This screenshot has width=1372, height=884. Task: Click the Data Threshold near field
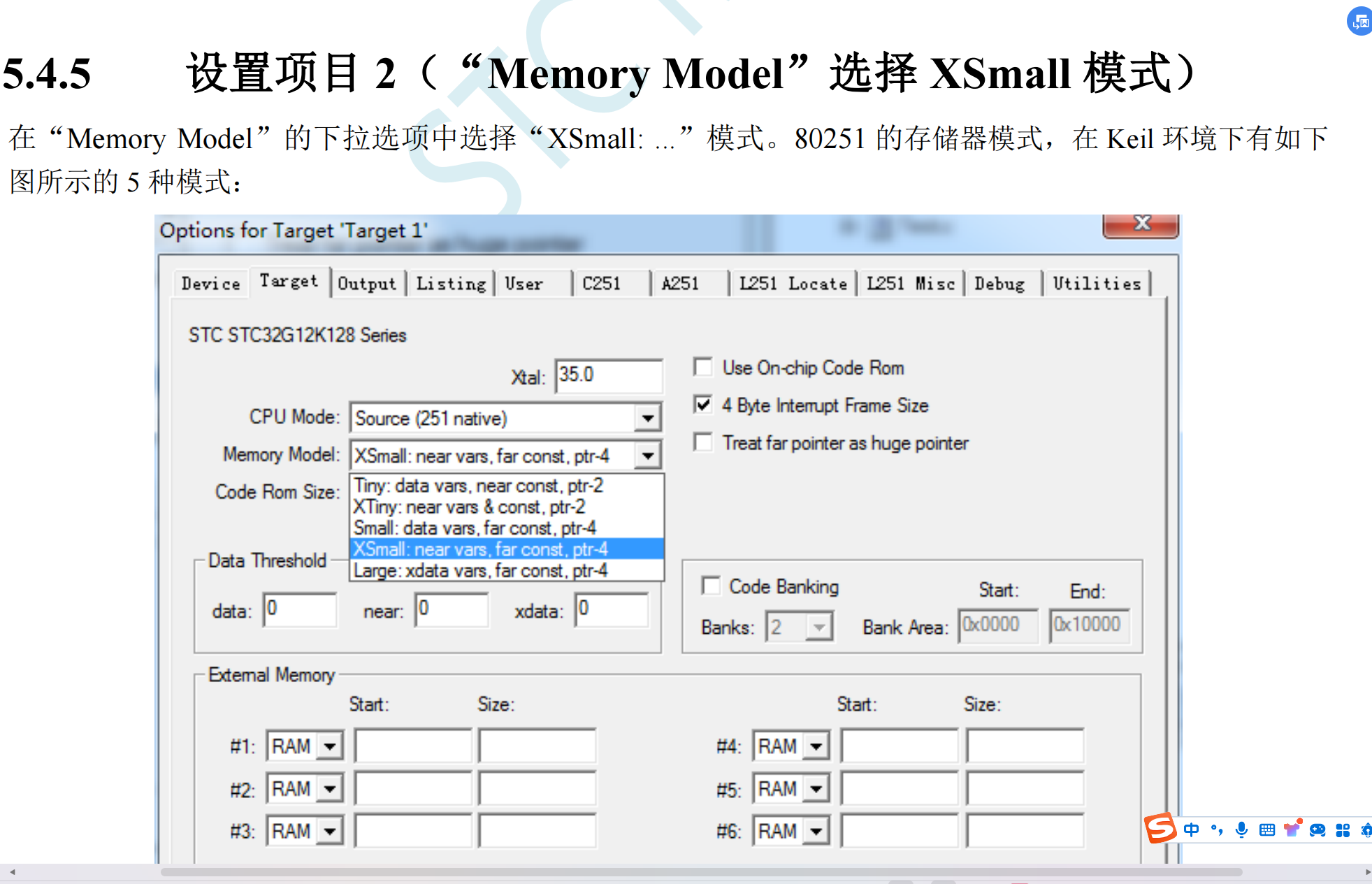452,609
